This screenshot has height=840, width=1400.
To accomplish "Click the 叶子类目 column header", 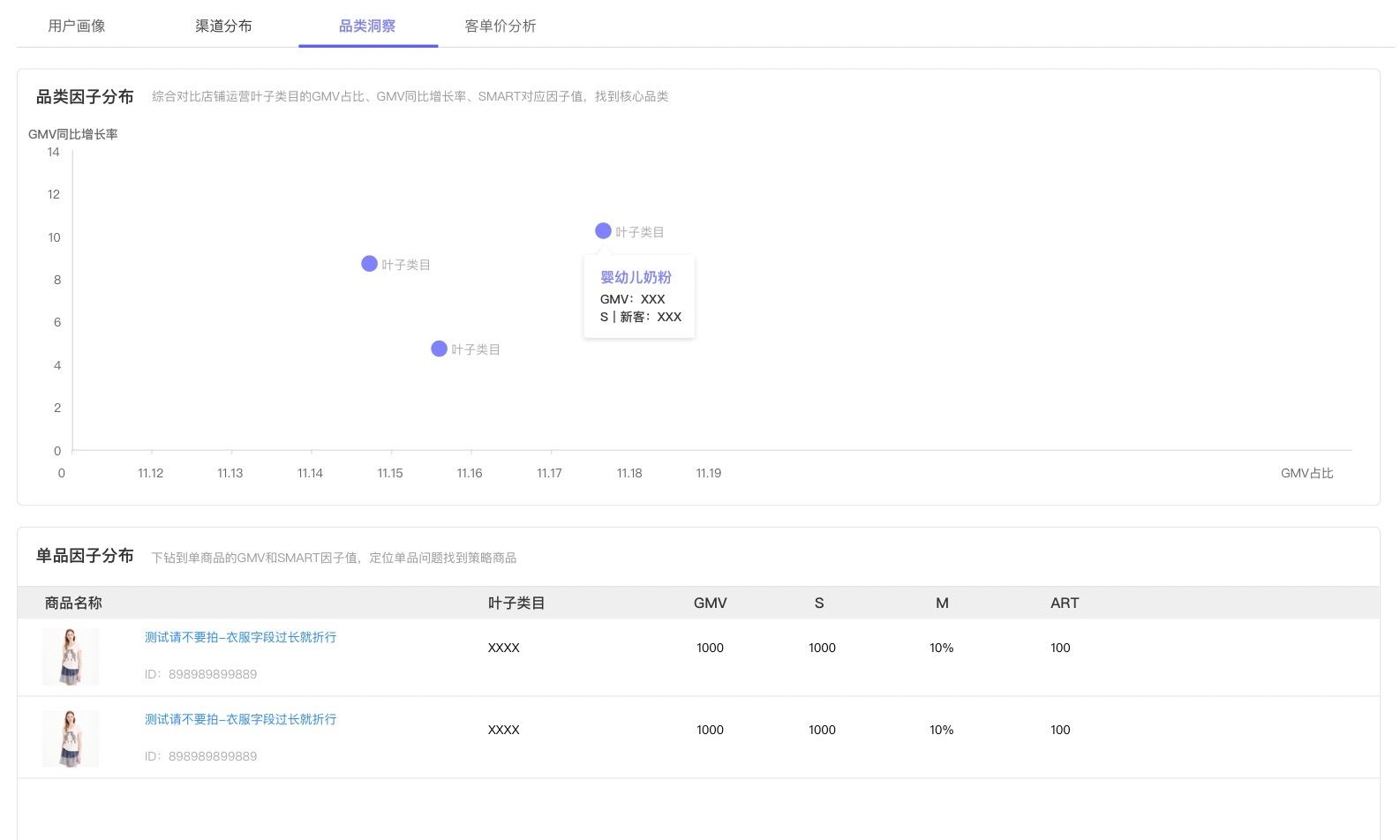I will pyautogui.click(x=516, y=603).
